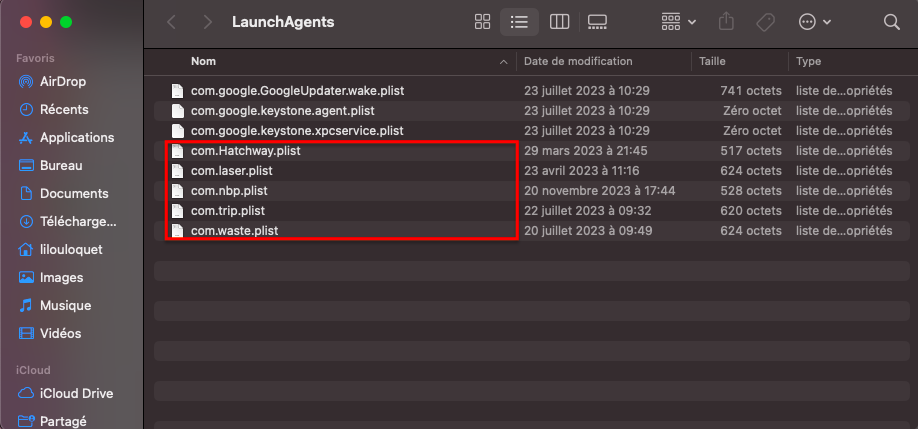Select iCloud Drive in the sidebar
Image resolution: width=918 pixels, height=429 pixels.
tap(76, 393)
